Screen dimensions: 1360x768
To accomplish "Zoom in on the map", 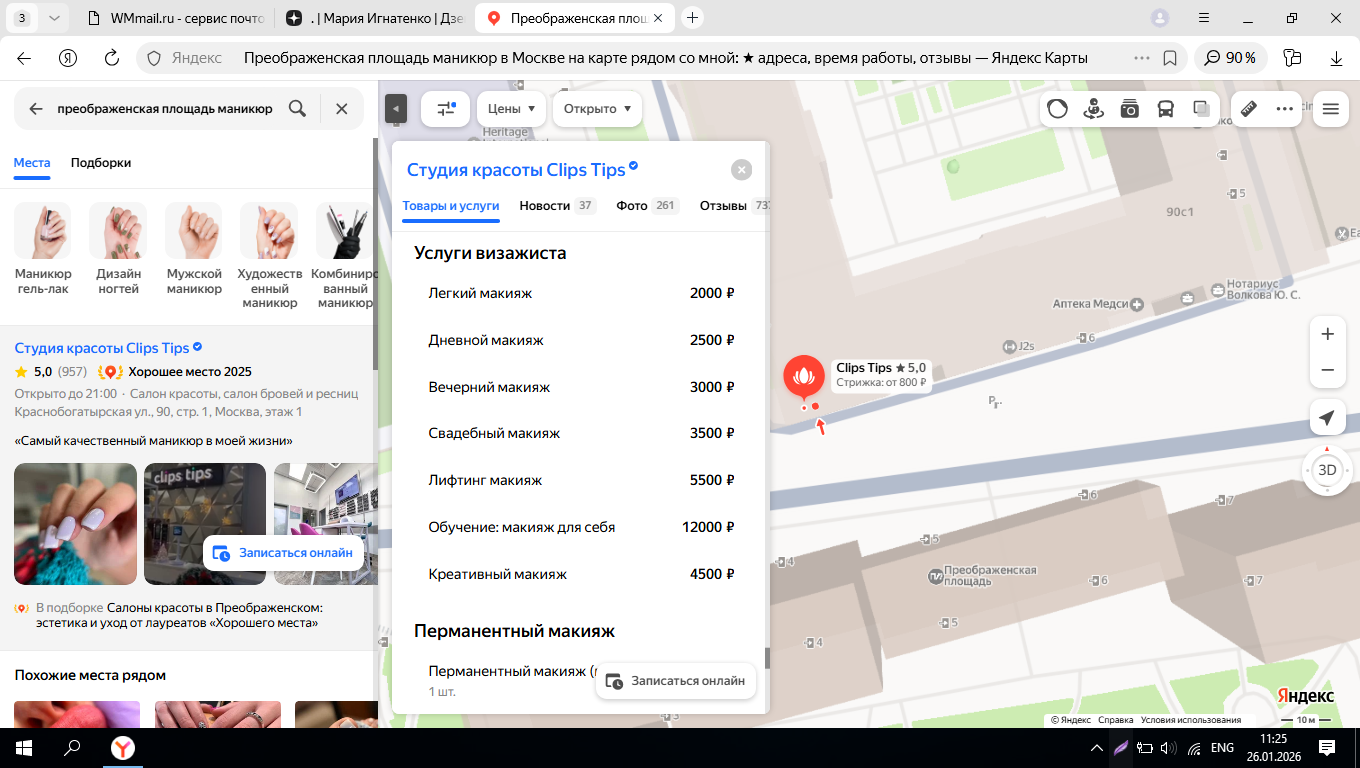I will (1327, 334).
